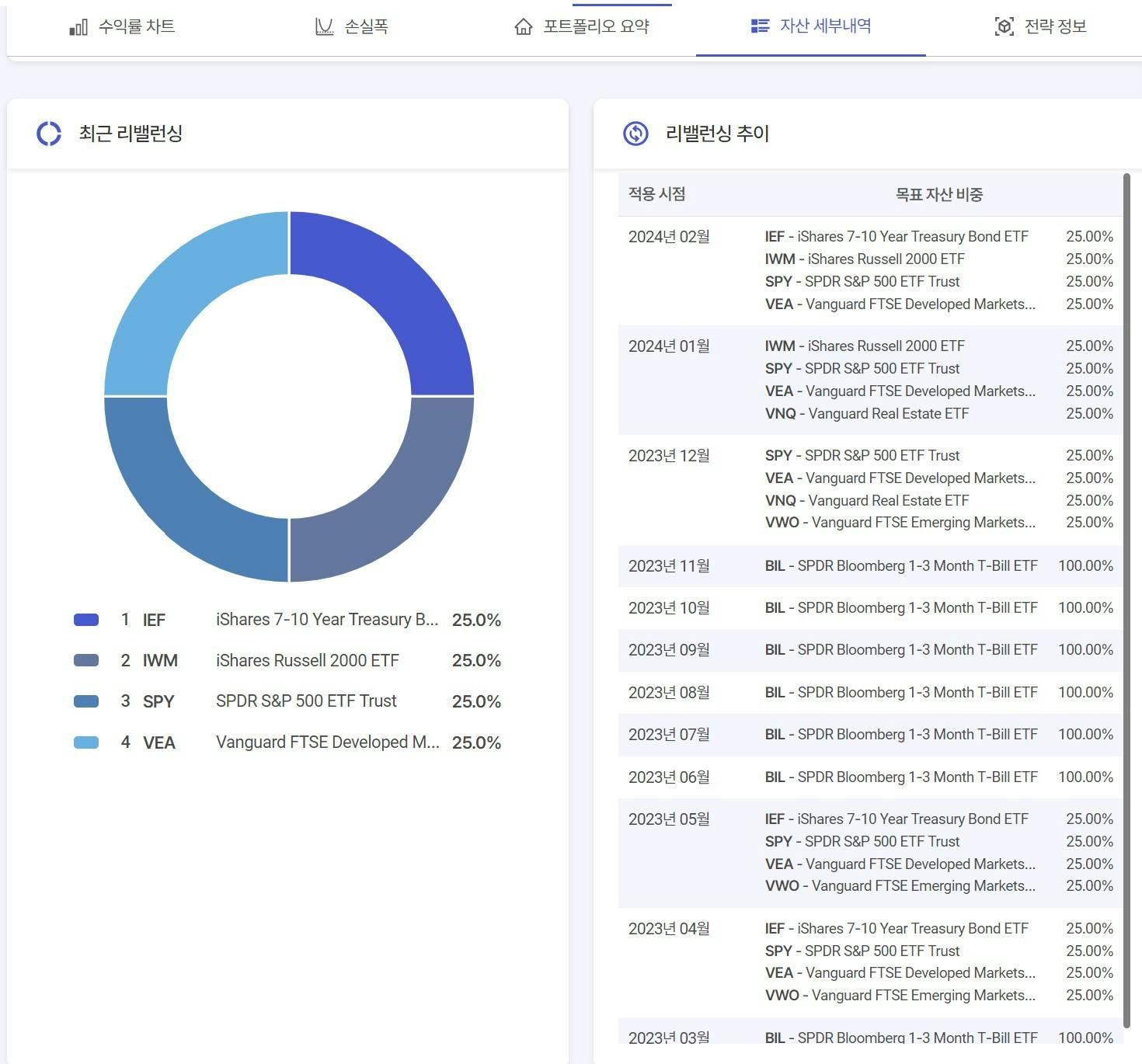Screen dimensions: 1142x1064
Task: Click the 적용 시점 column header
Action: coord(657,194)
